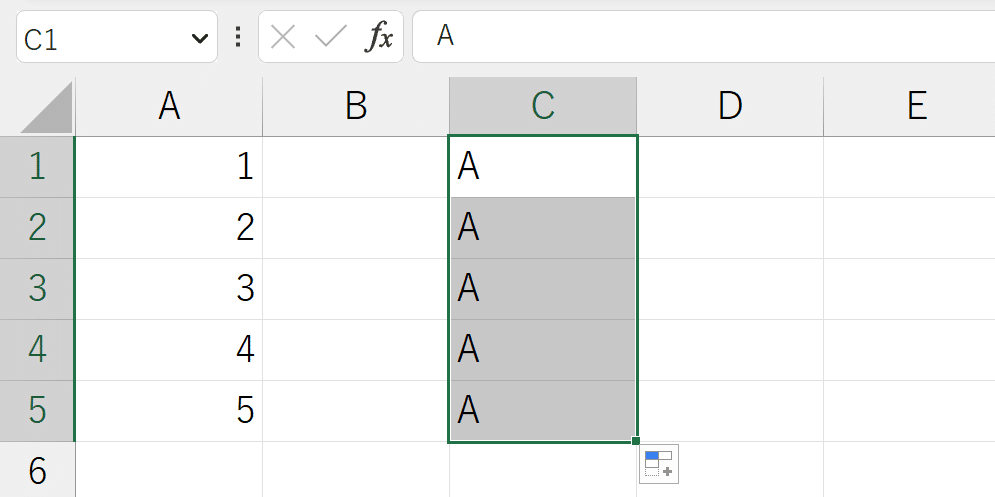Select cell C5 containing A
The width and height of the screenshot is (995, 497).
point(543,411)
